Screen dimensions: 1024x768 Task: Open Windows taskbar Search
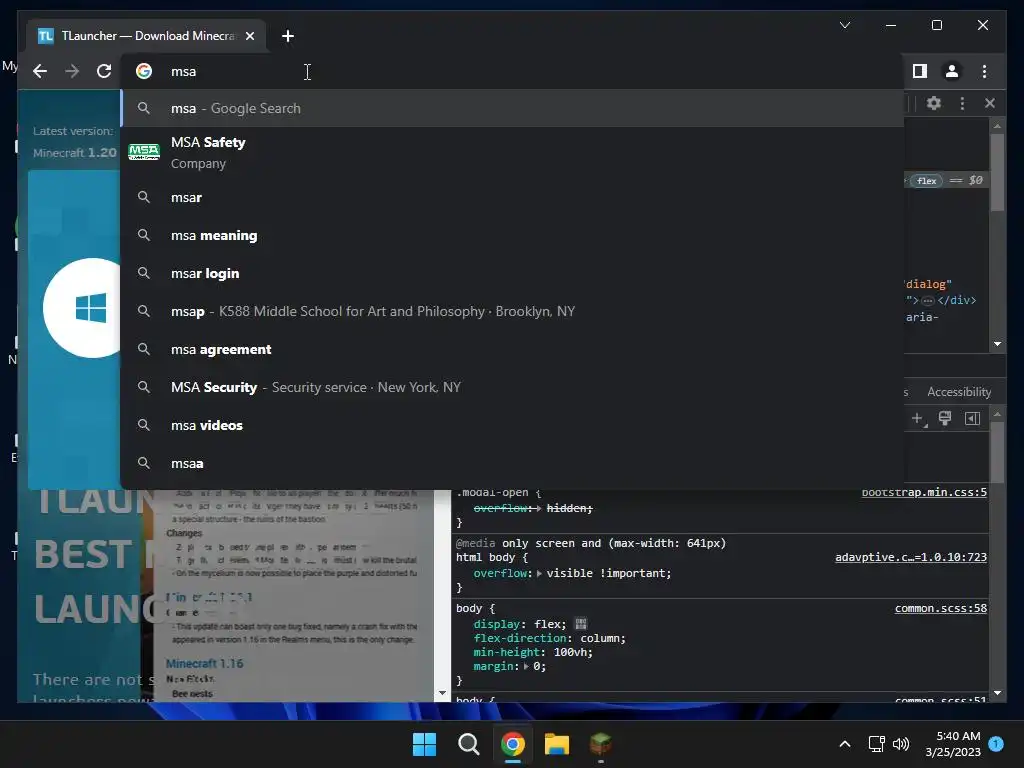[468, 744]
